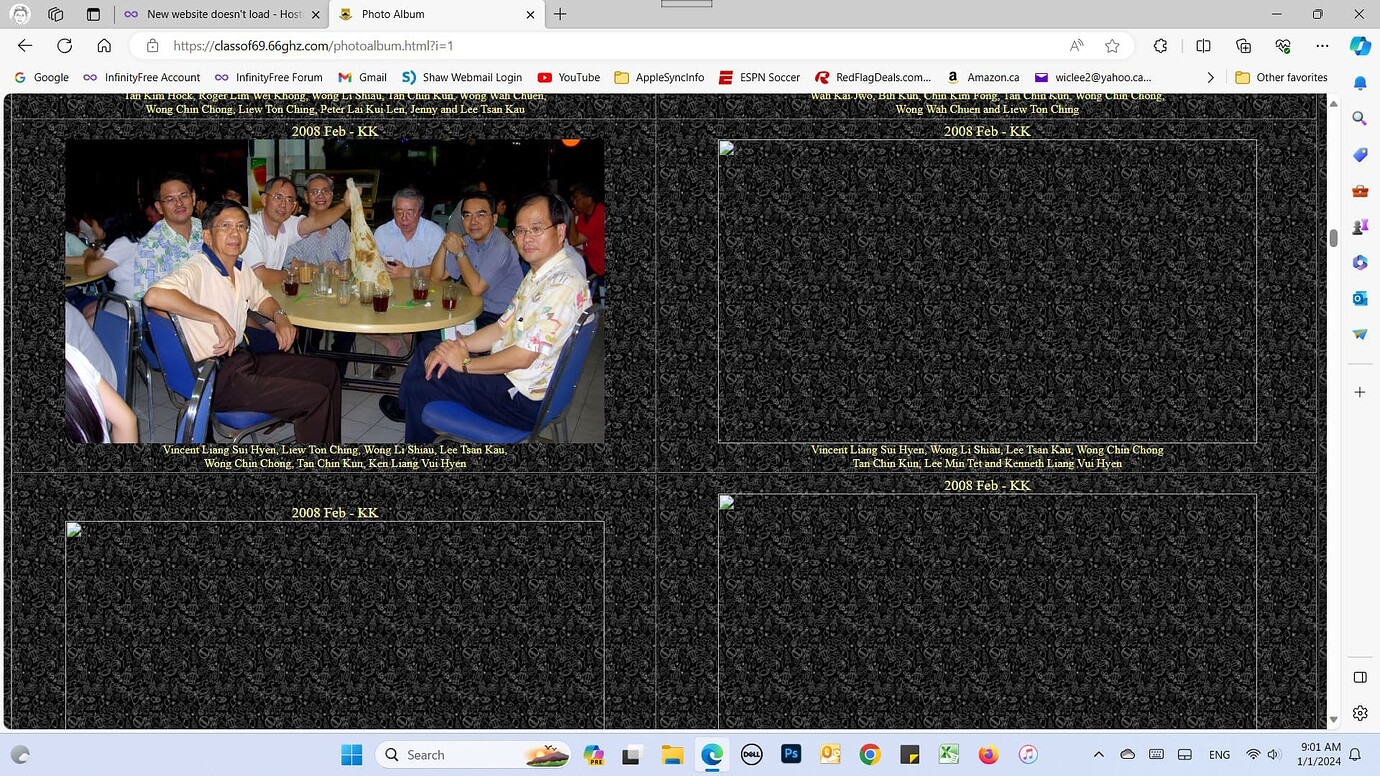Open YouTube from the favorites bar
Viewport: 1380px width, 776px height.
coord(568,77)
